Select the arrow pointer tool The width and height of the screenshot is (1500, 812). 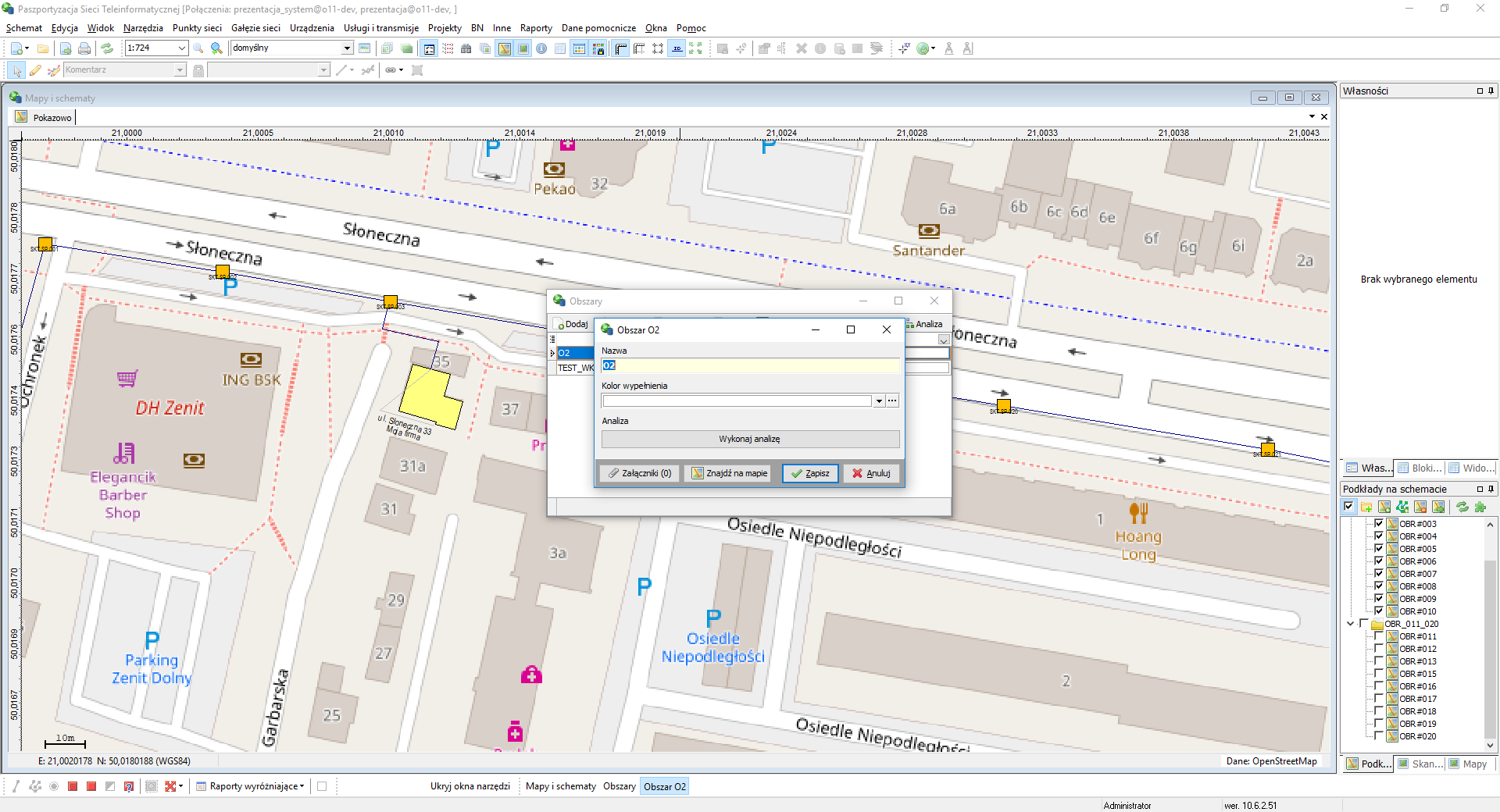coord(17,70)
